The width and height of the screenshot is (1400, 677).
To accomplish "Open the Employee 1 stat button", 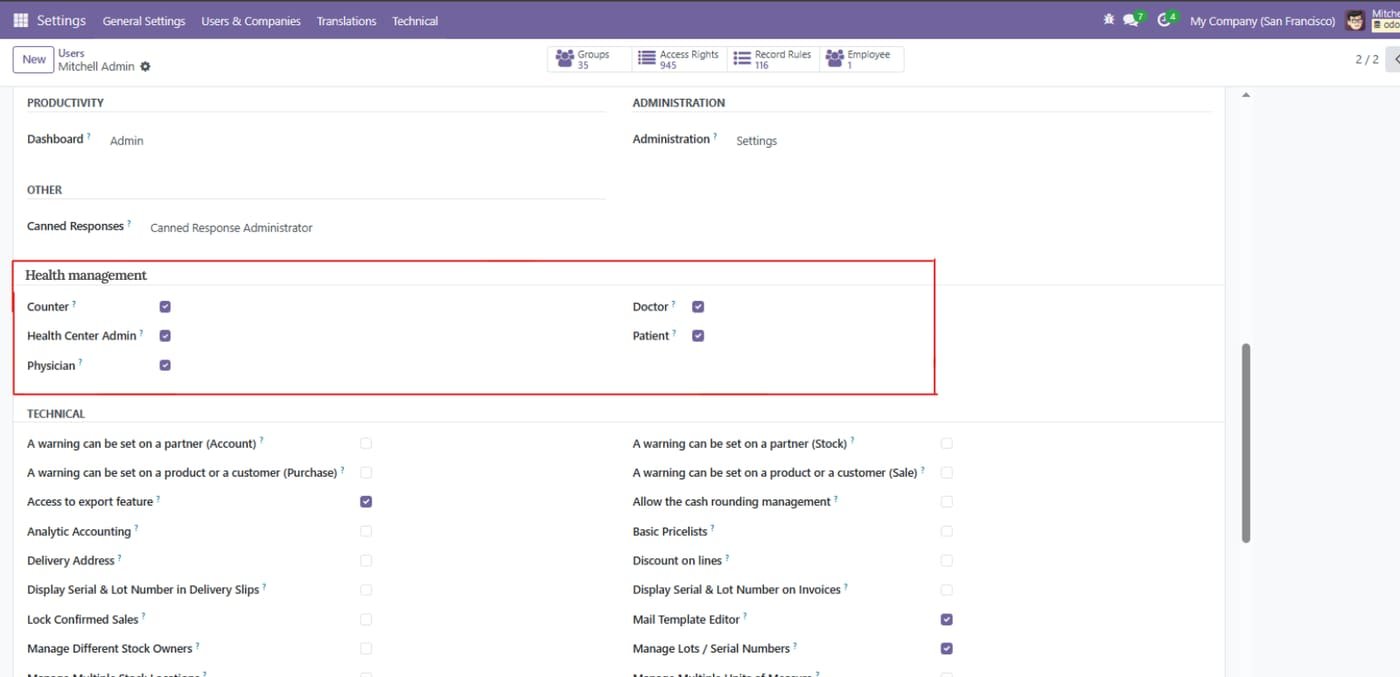I will pos(862,59).
